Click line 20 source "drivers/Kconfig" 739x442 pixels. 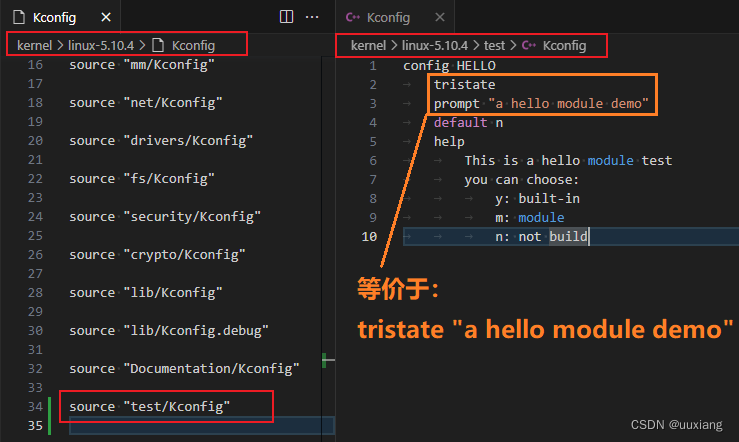pos(161,140)
